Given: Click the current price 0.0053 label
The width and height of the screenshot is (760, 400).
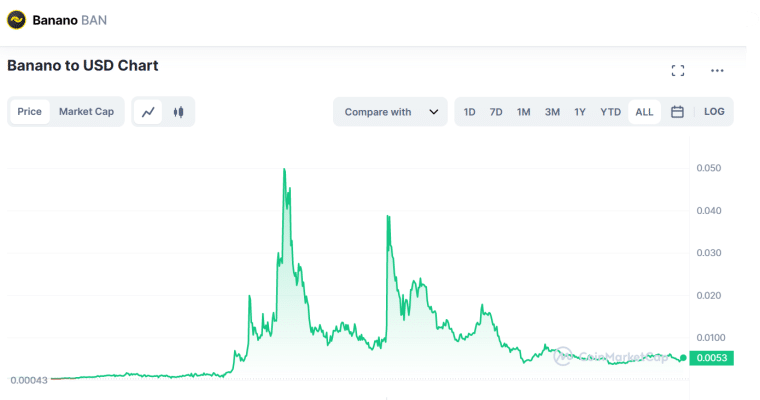Looking at the screenshot, I should tap(712, 358).
